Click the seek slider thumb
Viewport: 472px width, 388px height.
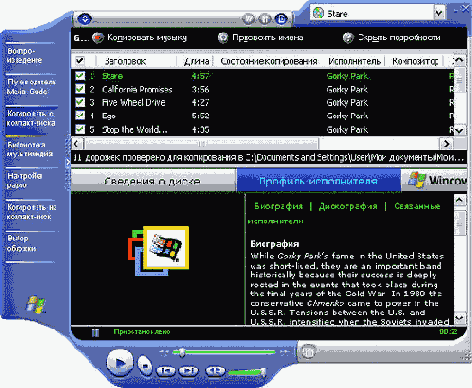tap(181, 352)
